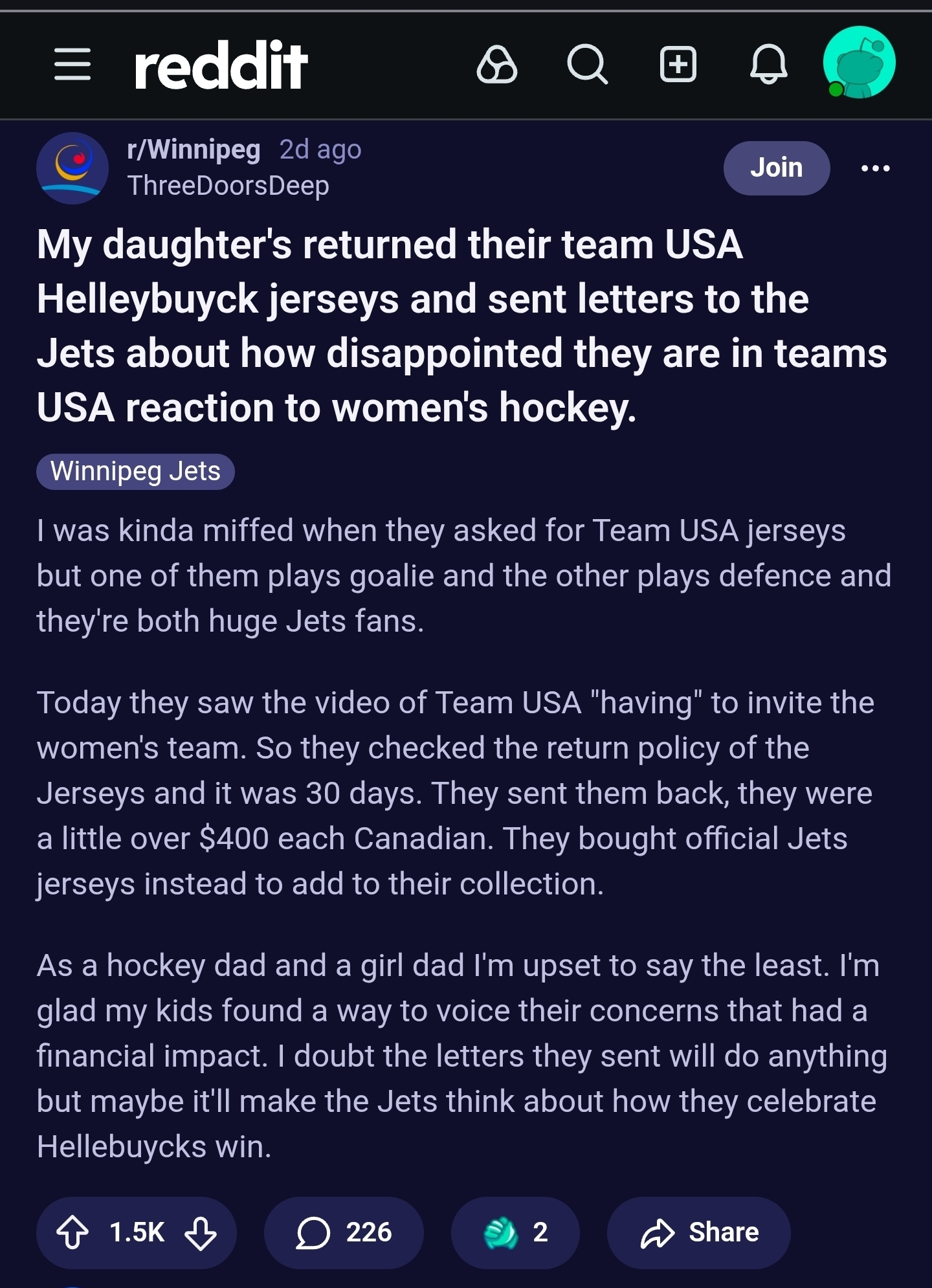
Task: Open the Reddit Answers icon
Action: point(496,65)
